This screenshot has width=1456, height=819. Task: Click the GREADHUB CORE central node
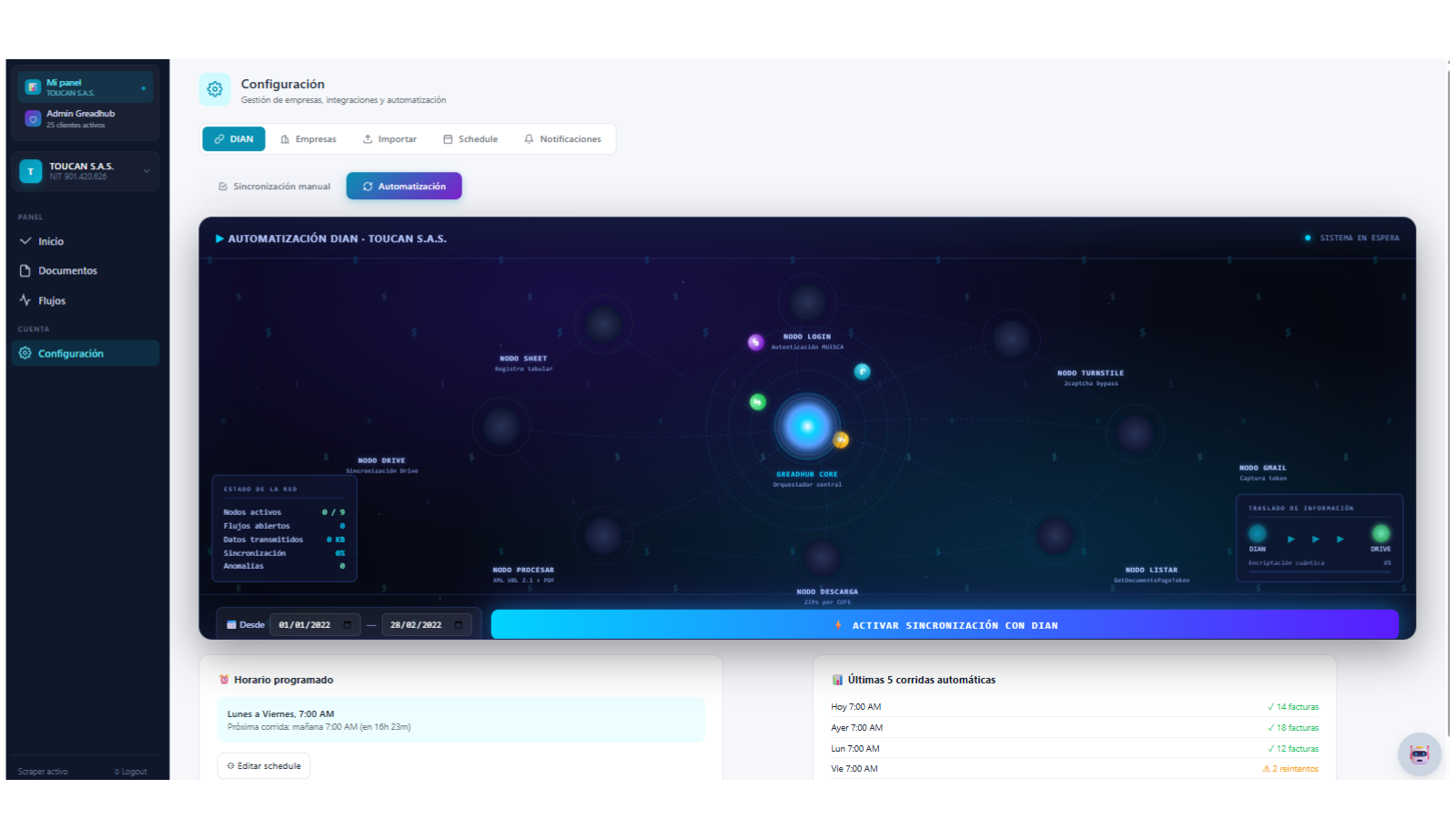point(807,426)
